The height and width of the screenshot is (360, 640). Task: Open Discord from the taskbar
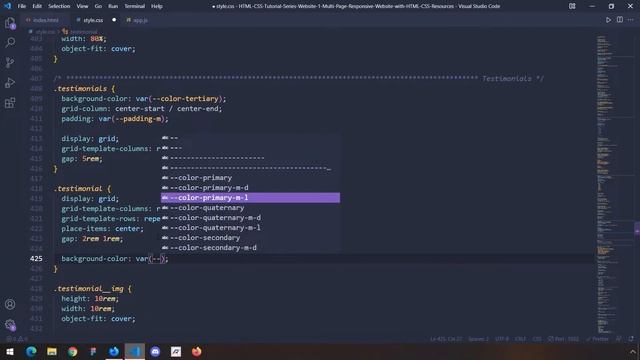pos(155,351)
